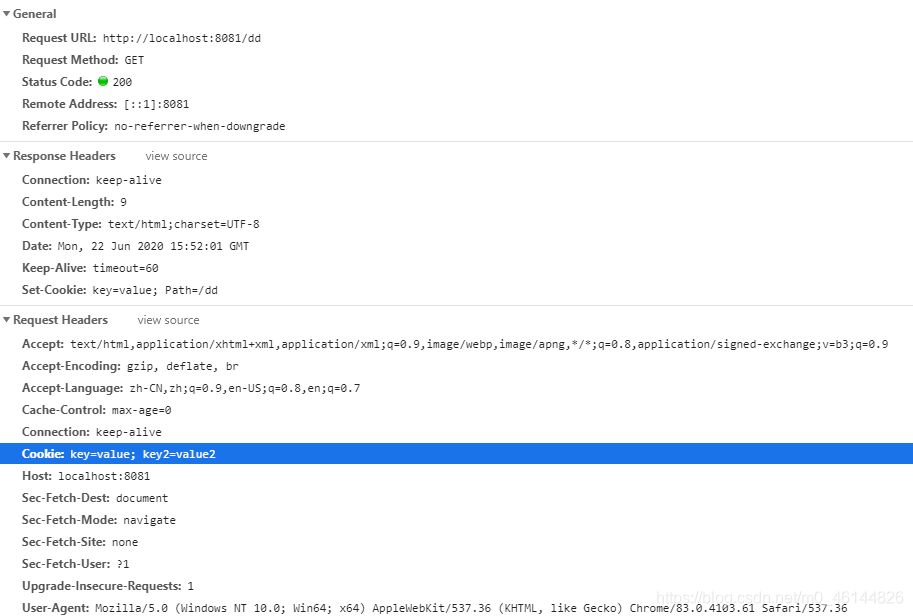Select the Request URL http://localhost:8081/dd value
The height and width of the screenshot is (616, 913).
[182, 38]
